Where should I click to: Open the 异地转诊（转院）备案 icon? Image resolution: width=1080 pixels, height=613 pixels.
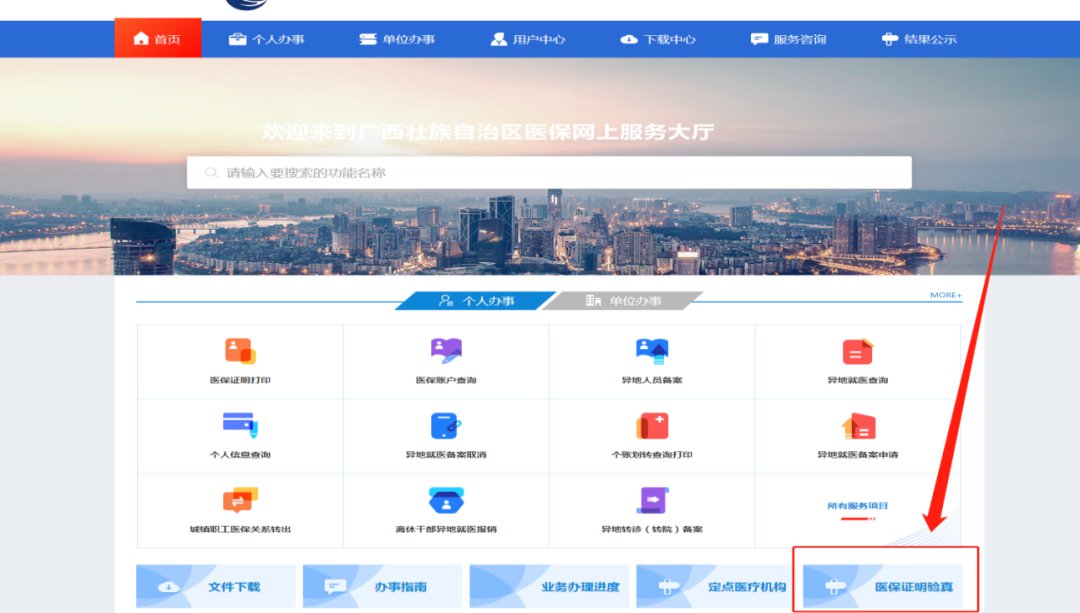pyautogui.click(x=652, y=500)
